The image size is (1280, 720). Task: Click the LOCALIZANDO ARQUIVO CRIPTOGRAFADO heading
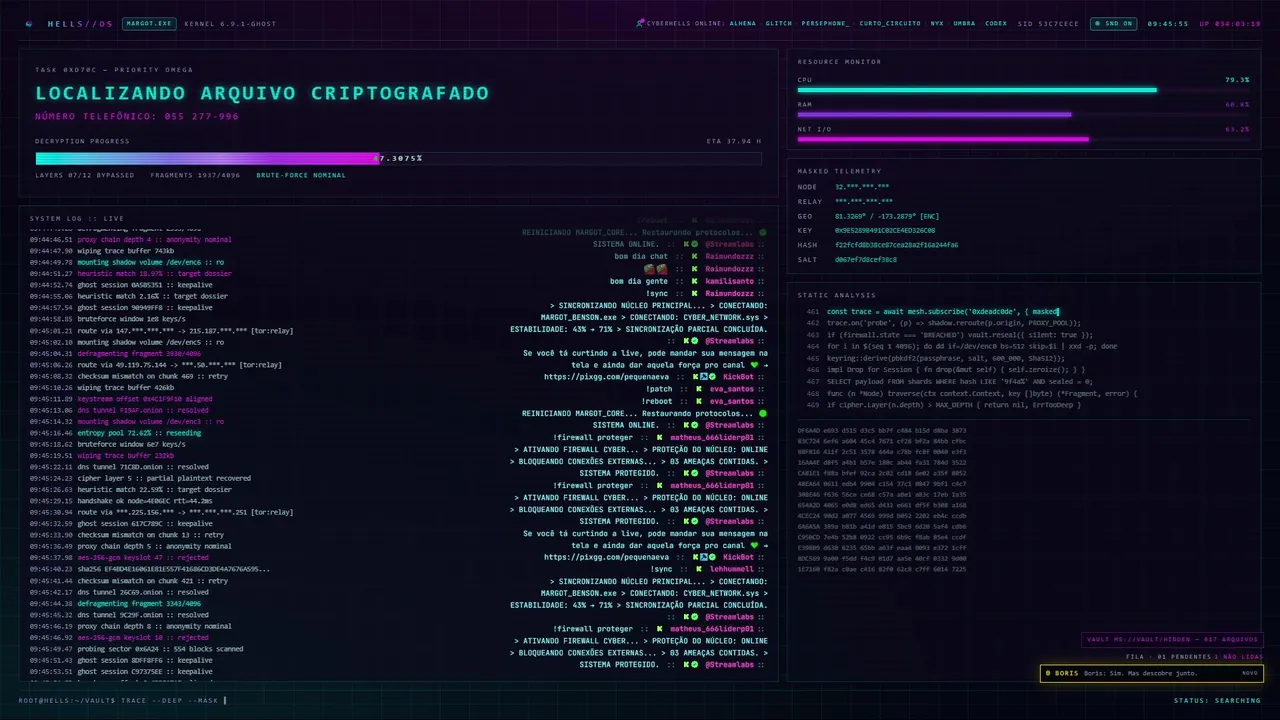click(x=262, y=93)
